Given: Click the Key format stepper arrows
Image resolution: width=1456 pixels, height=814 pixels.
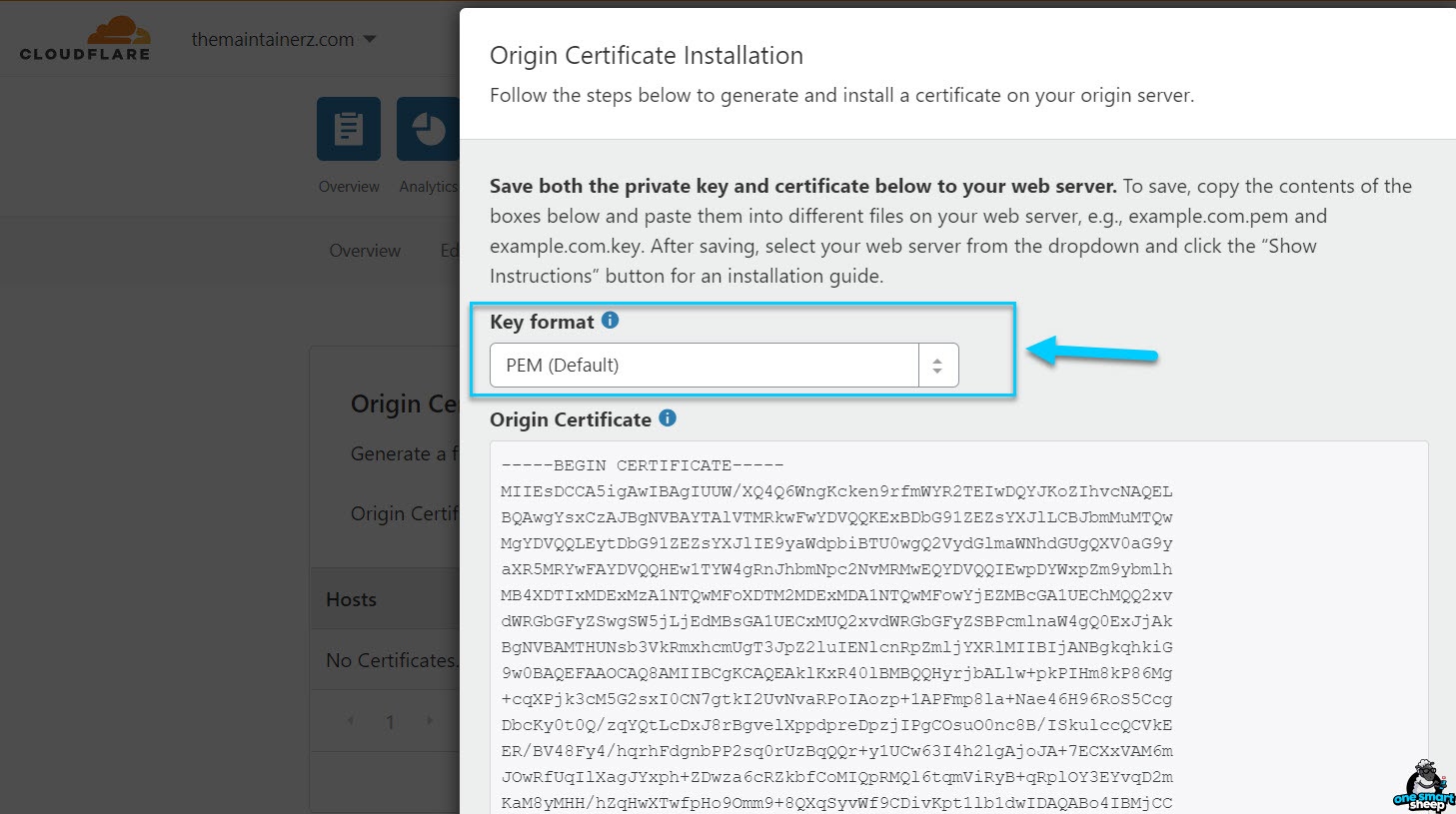Looking at the screenshot, I should point(937,366).
